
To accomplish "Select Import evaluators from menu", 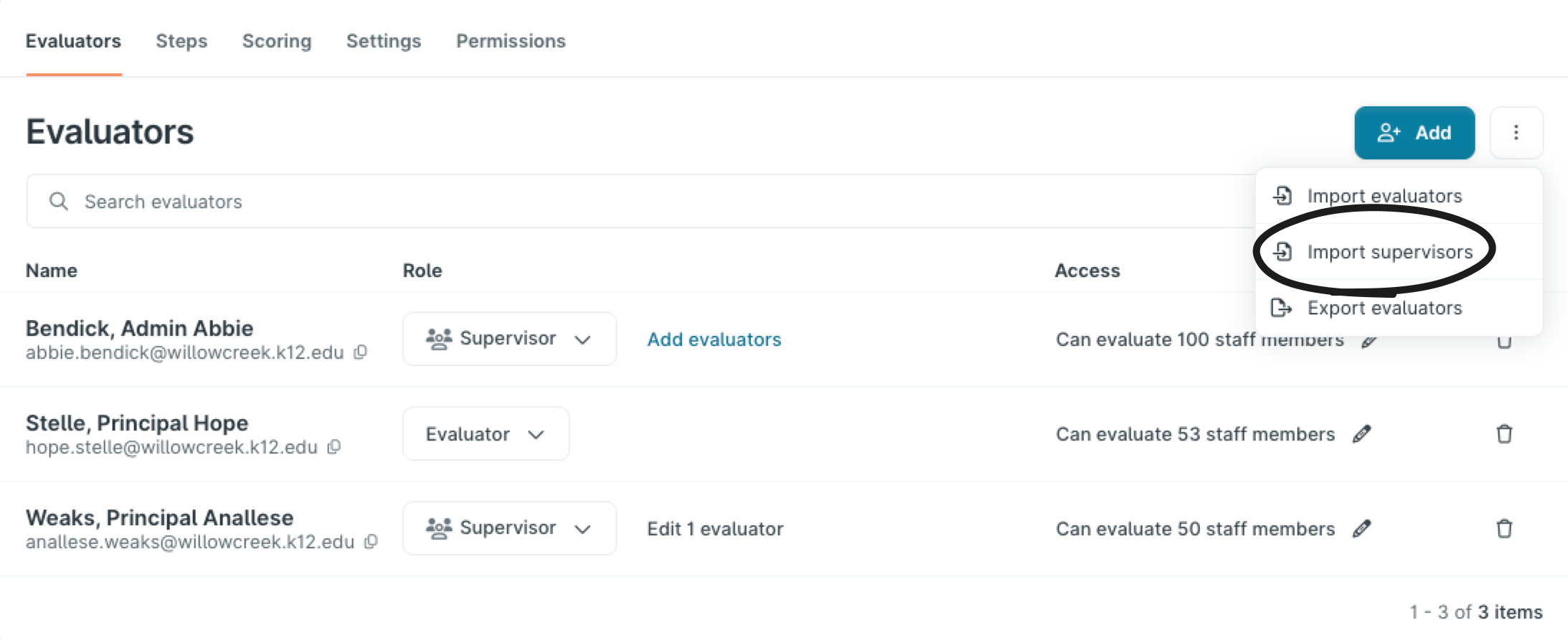I will [1384, 196].
